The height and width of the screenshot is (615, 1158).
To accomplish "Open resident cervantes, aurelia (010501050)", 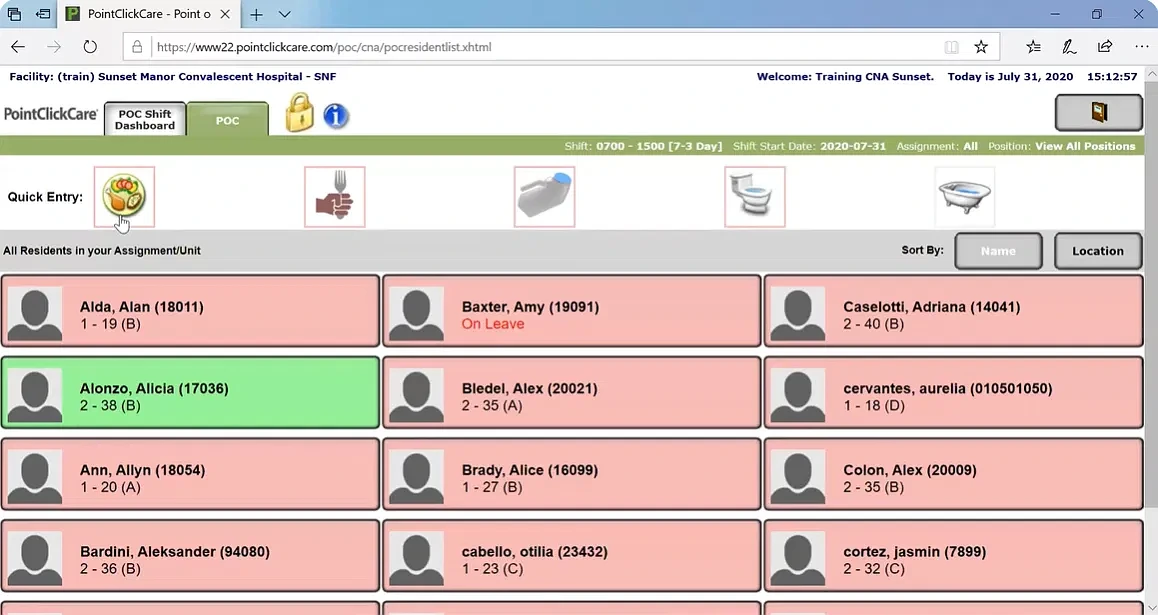I will click(x=953, y=392).
